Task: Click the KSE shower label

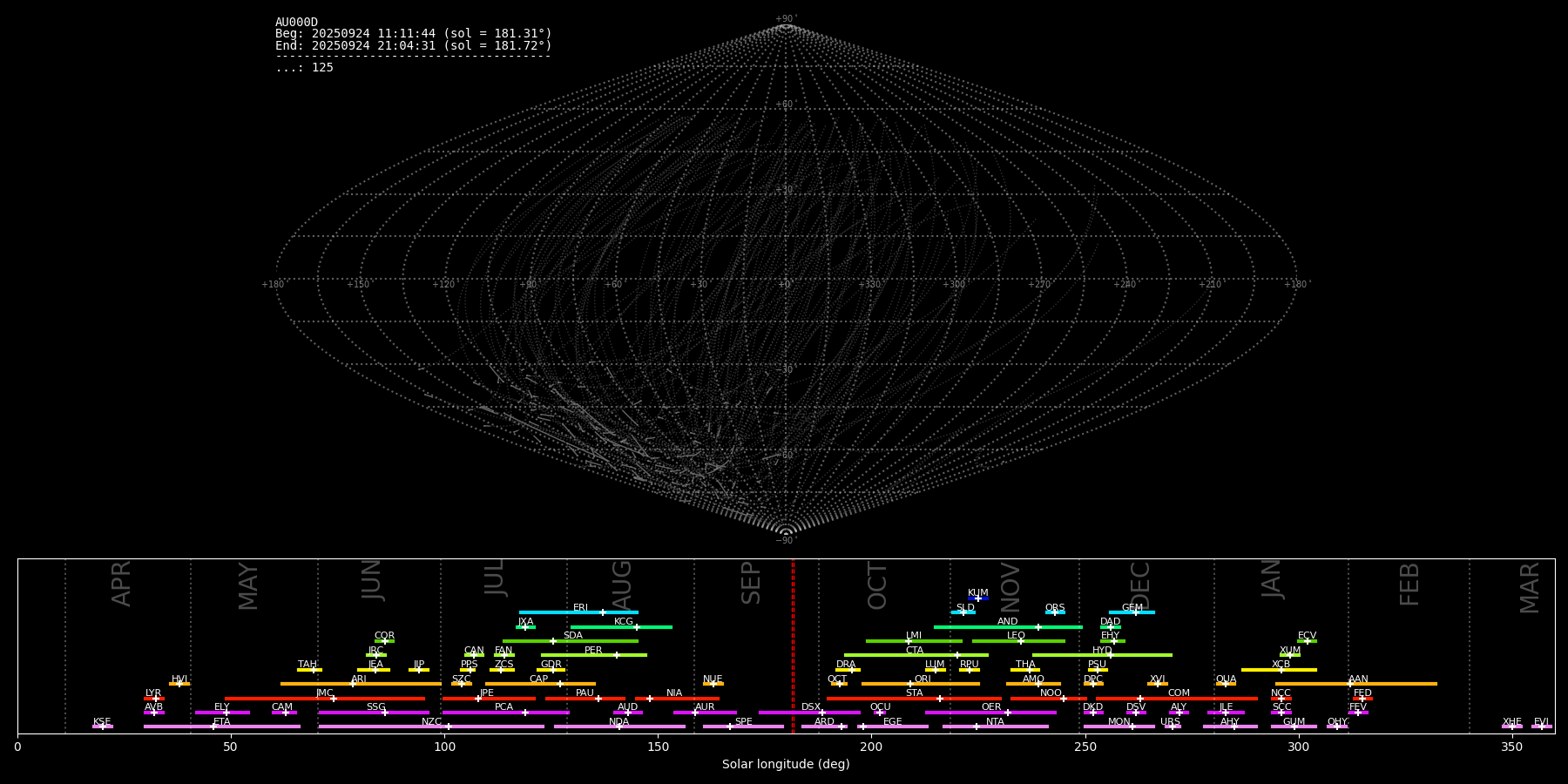Action: (x=102, y=722)
